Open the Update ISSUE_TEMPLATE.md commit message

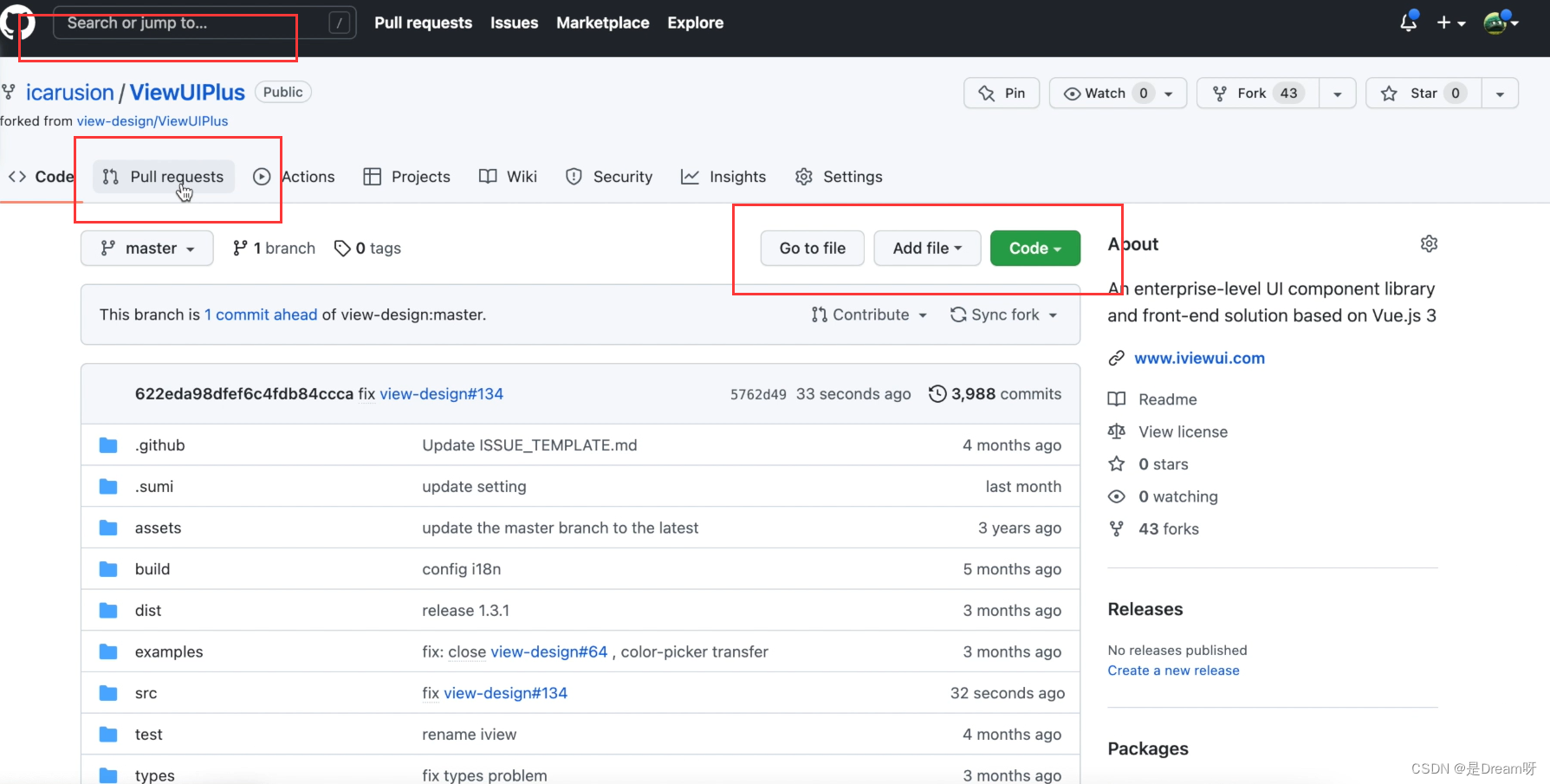pos(529,445)
